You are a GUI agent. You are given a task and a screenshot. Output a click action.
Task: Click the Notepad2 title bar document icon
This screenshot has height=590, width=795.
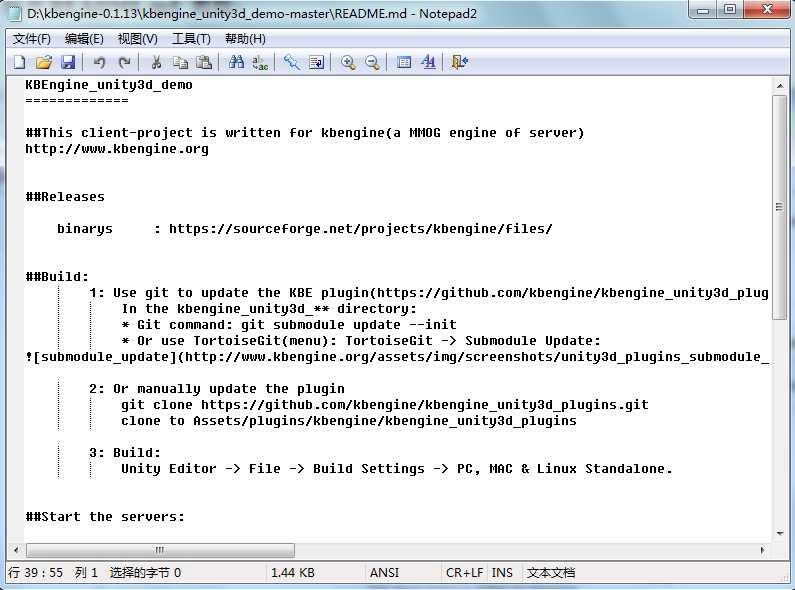[15, 13]
